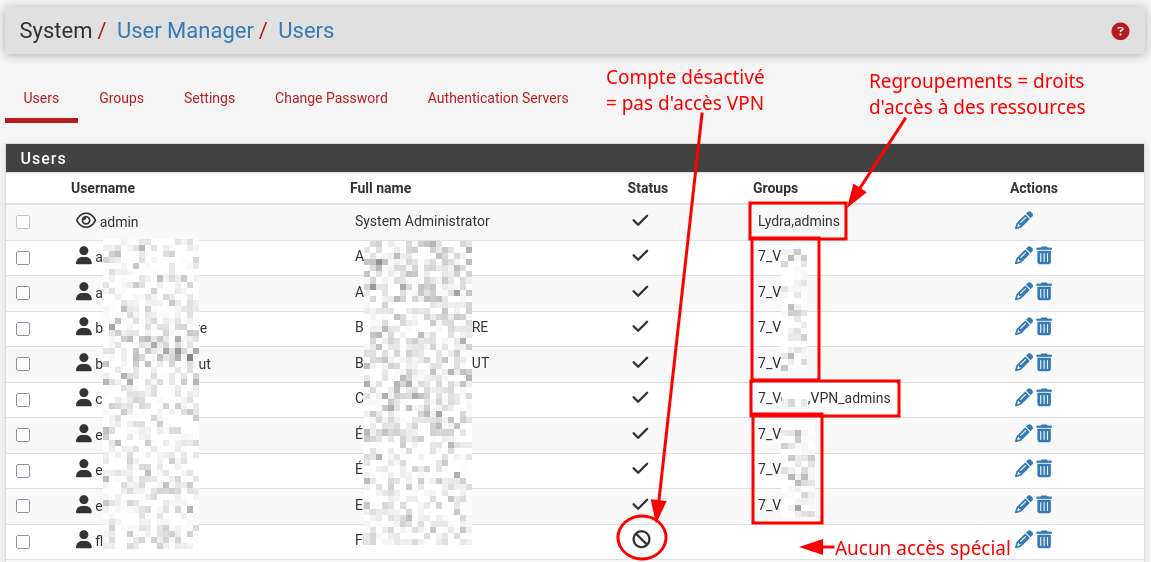1151x562 pixels.
Task: Edit the disabled user account
Action: (1024, 540)
